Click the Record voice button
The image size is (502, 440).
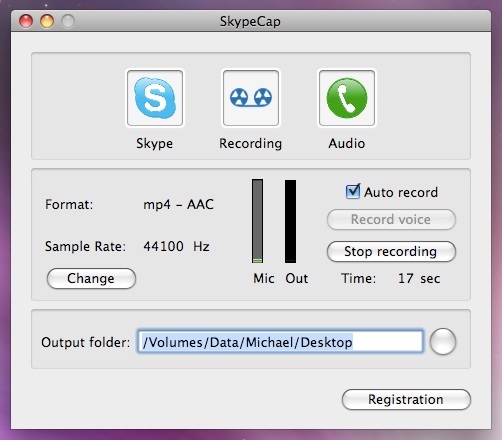click(x=391, y=219)
